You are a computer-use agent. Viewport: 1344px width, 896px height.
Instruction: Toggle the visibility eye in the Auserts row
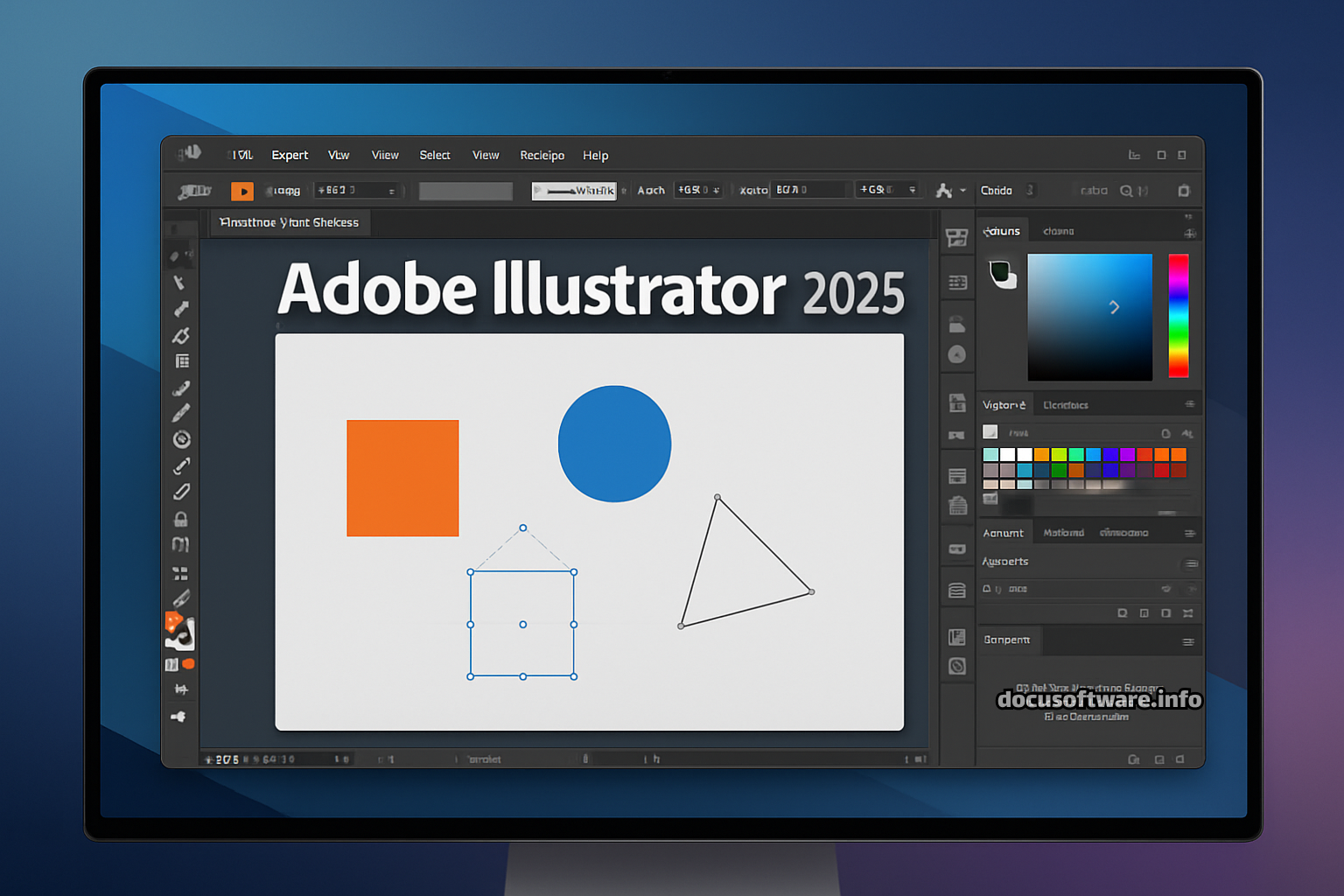coord(1165,589)
